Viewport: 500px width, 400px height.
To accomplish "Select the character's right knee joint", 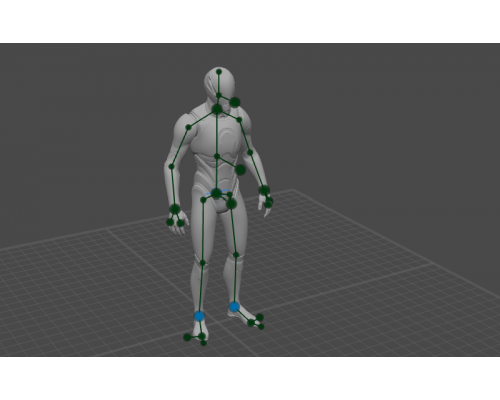I will (x=202, y=263).
